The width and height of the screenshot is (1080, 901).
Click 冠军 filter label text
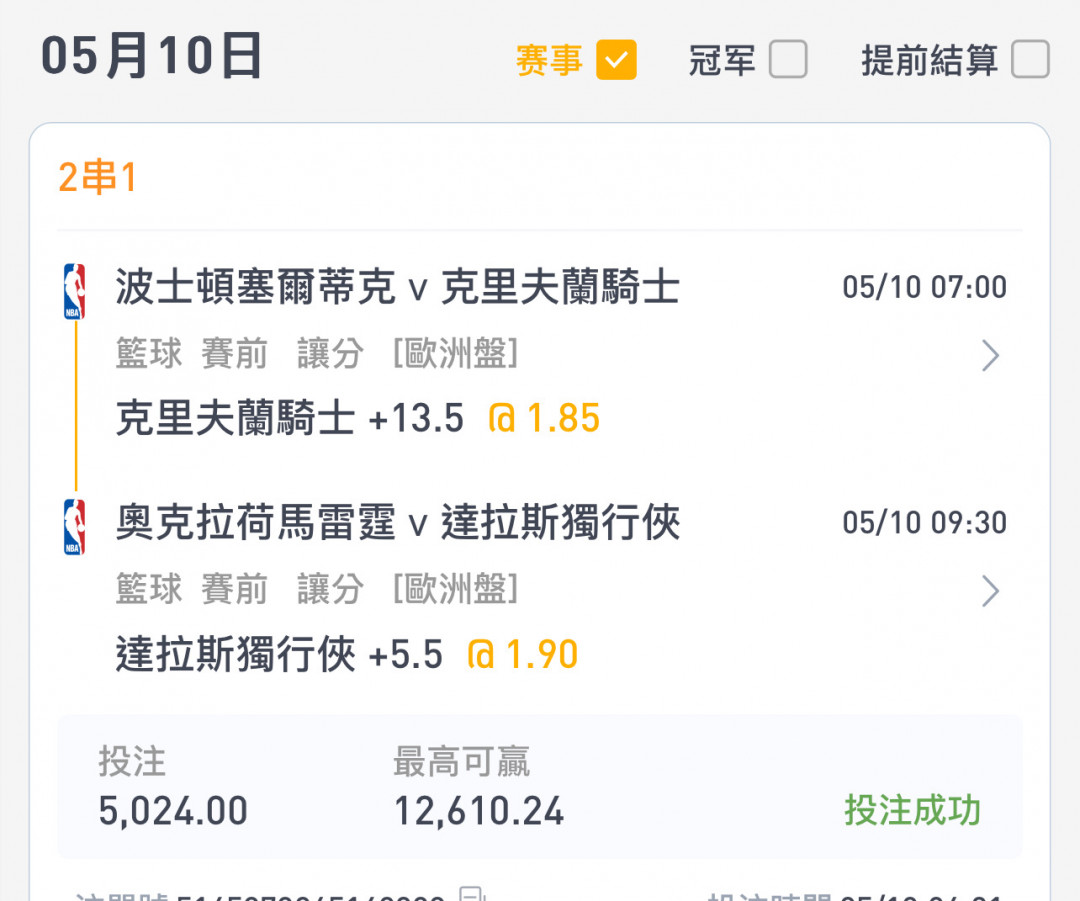[722, 60]
